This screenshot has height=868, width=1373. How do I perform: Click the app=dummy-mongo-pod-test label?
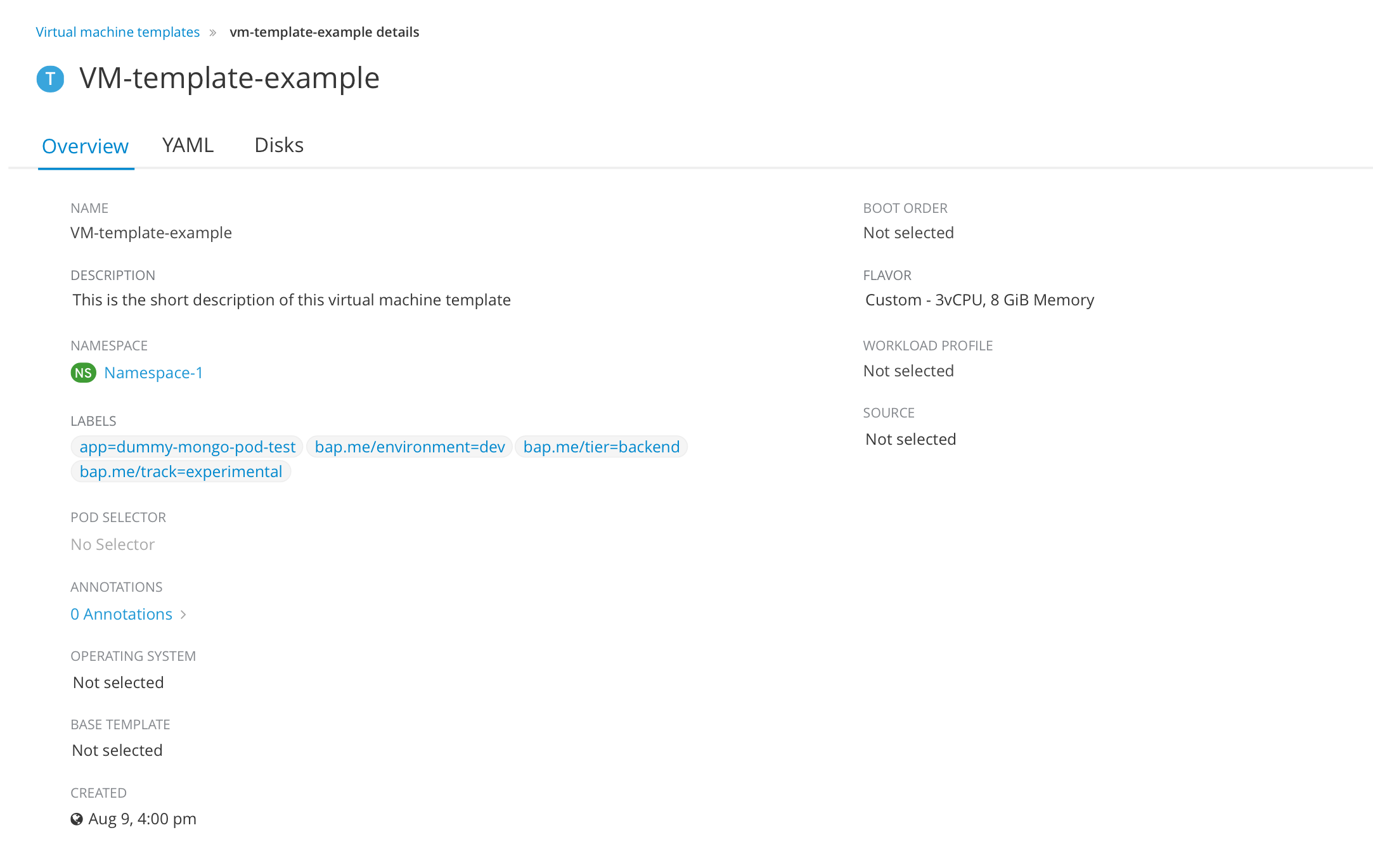[187, 447]
